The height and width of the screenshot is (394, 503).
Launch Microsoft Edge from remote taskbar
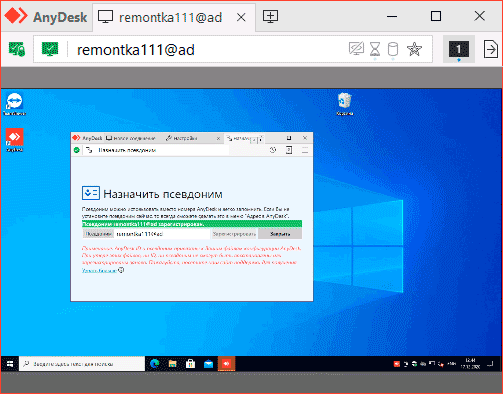click(x=154, y=364)
